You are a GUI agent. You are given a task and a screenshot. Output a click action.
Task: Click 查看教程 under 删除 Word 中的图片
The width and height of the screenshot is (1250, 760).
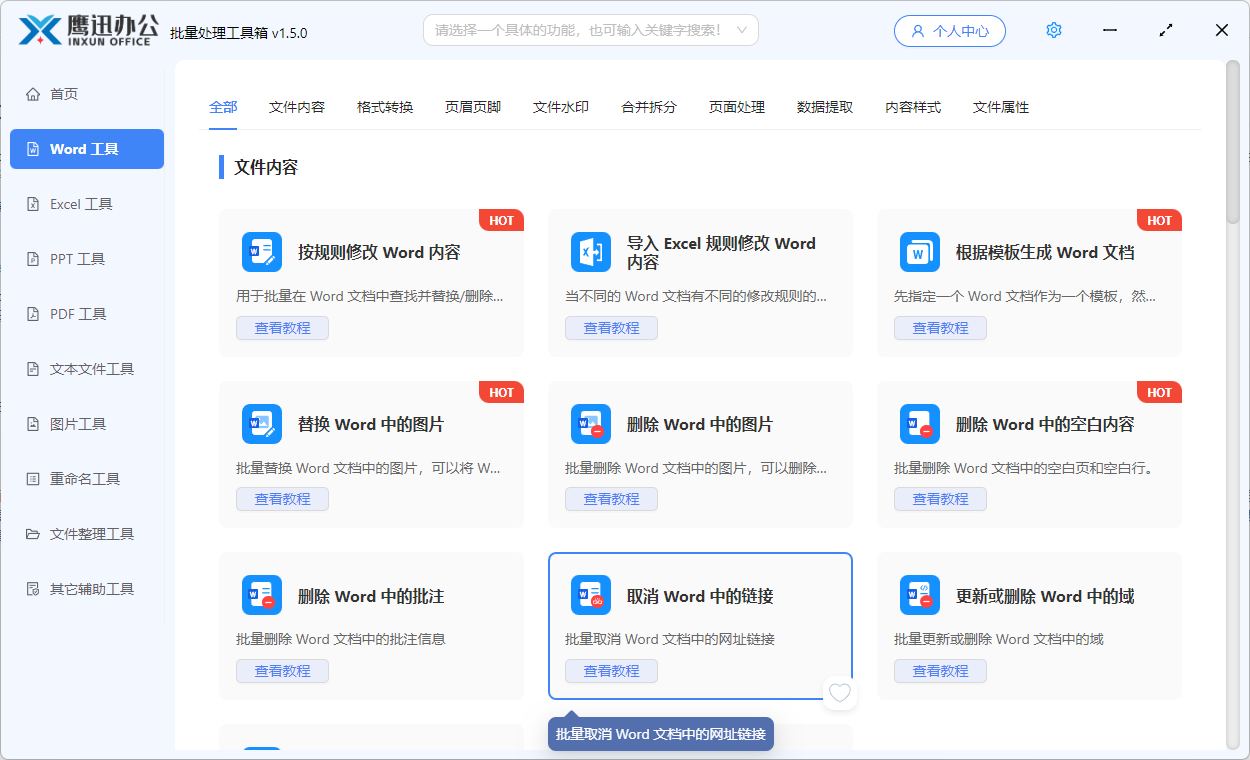611,498
